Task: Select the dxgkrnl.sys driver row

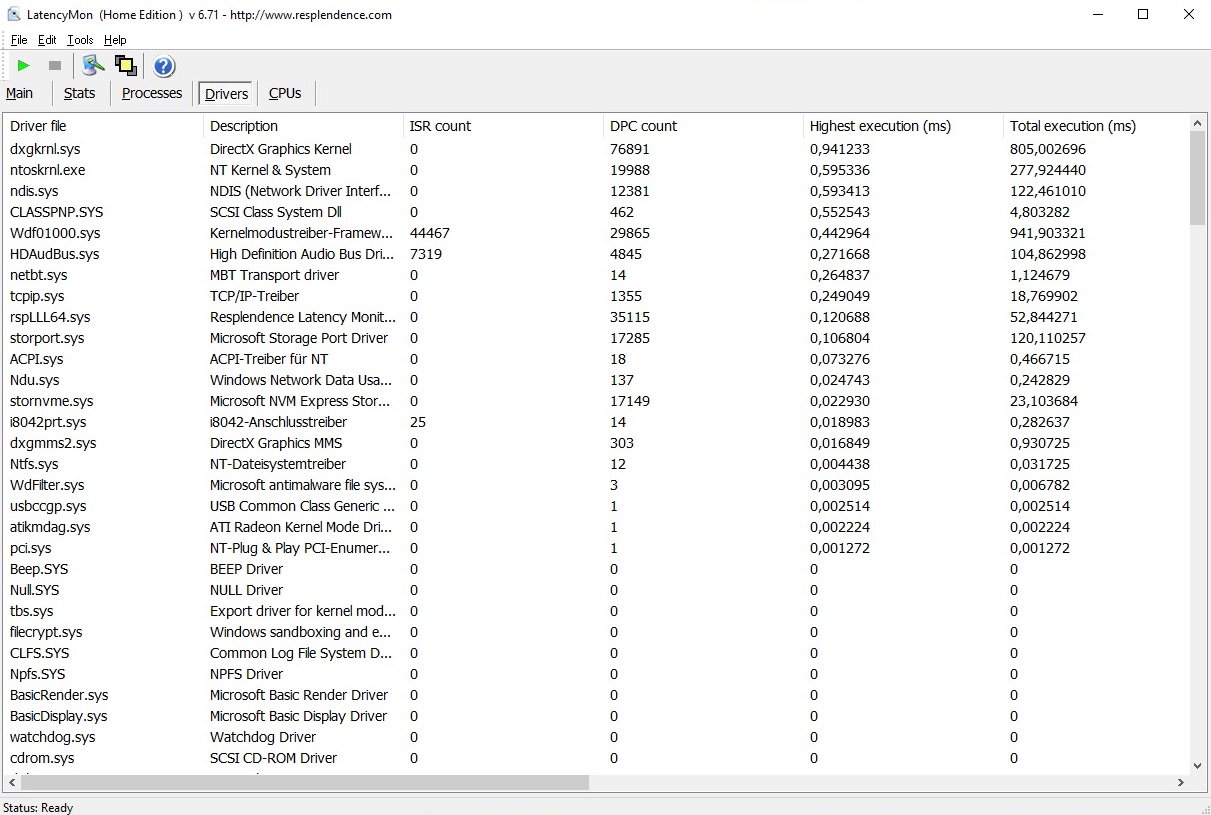Action: tap(45, 149)
